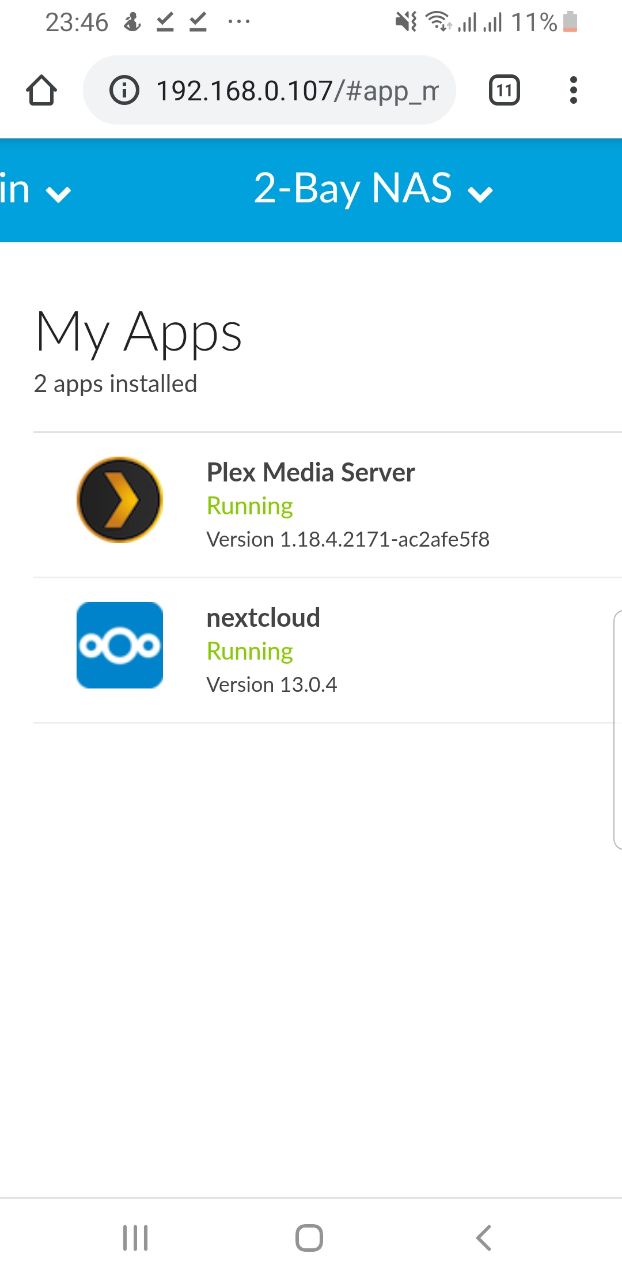622x1280 pixels.
Task: Open the browser three-dot menu
Action: [x=573, y=91]
